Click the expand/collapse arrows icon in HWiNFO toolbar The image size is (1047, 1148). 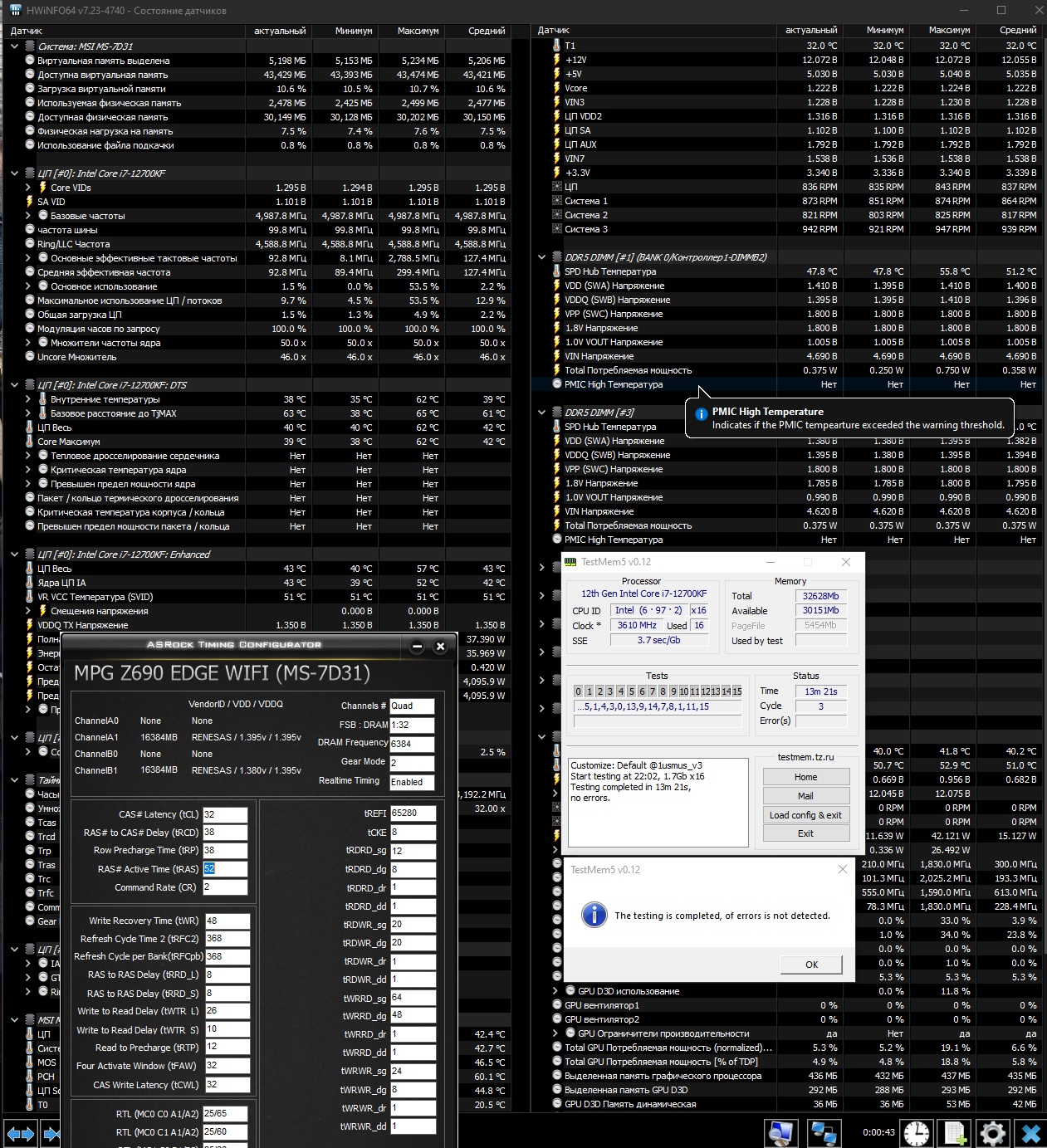pyautogui.click(x=21, y=1133)
